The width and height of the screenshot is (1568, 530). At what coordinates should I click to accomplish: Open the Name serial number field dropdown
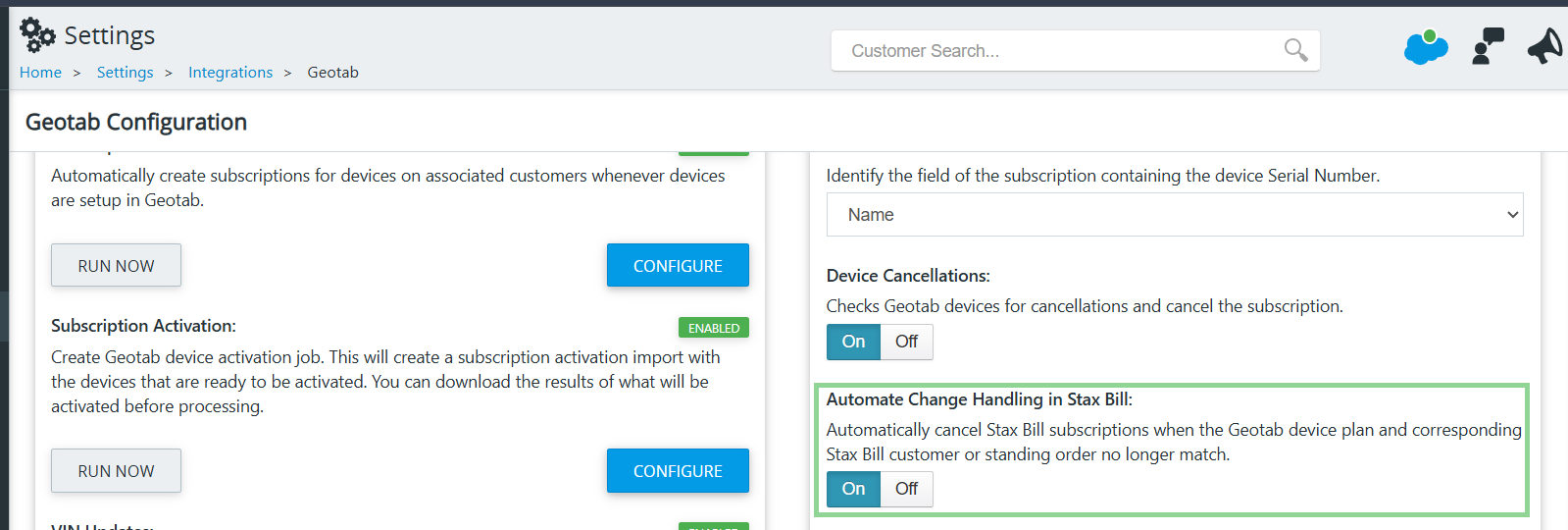1175,215
